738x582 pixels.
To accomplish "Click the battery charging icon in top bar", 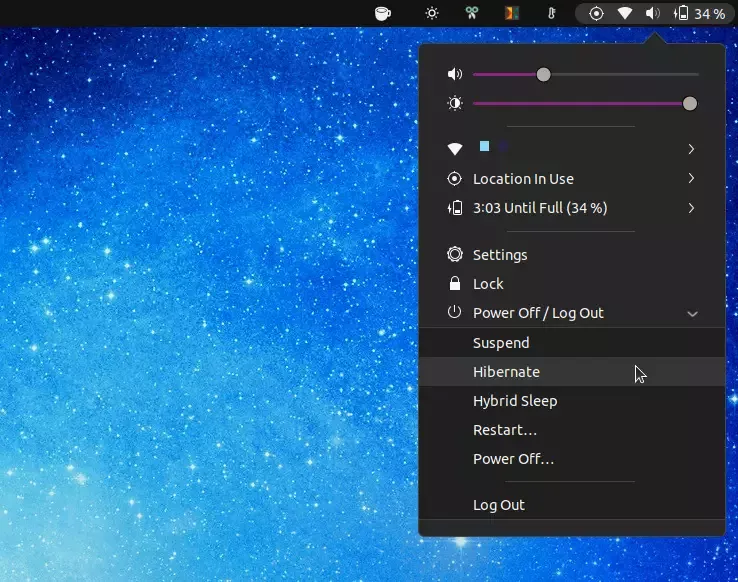I will coord(681,13).
